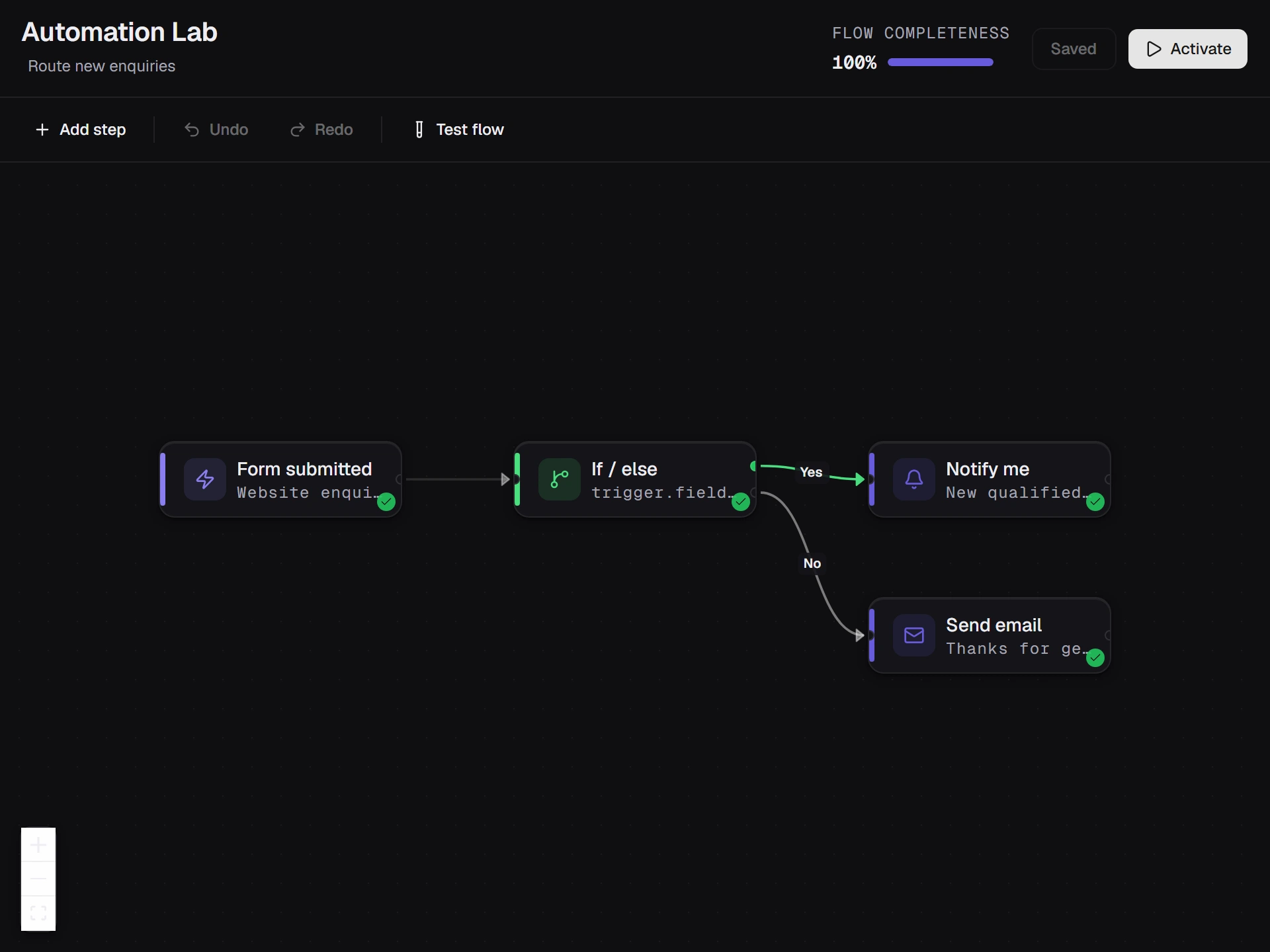Viewport: 1270px width, 952px height.
Task: Redo the last change
Action: pyautogui.click(x=321, y=130)
